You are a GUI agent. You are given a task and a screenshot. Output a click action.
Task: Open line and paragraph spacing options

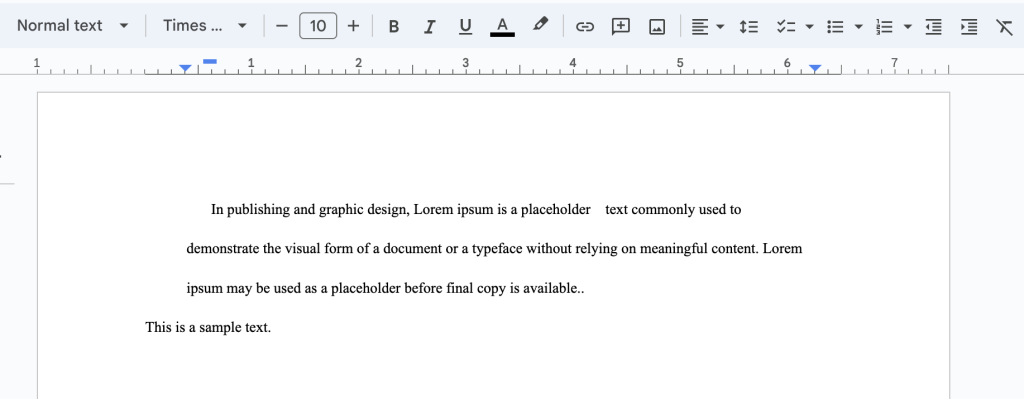click(x=748, y=27)
